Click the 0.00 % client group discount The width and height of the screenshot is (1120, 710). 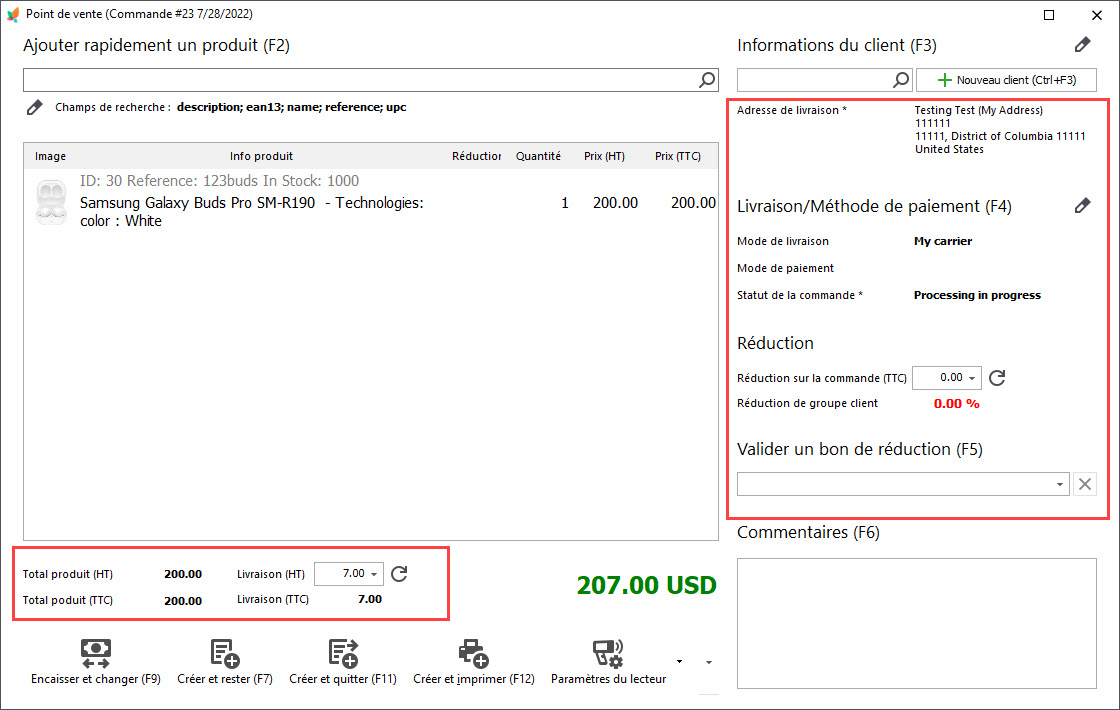click(956, 404)
